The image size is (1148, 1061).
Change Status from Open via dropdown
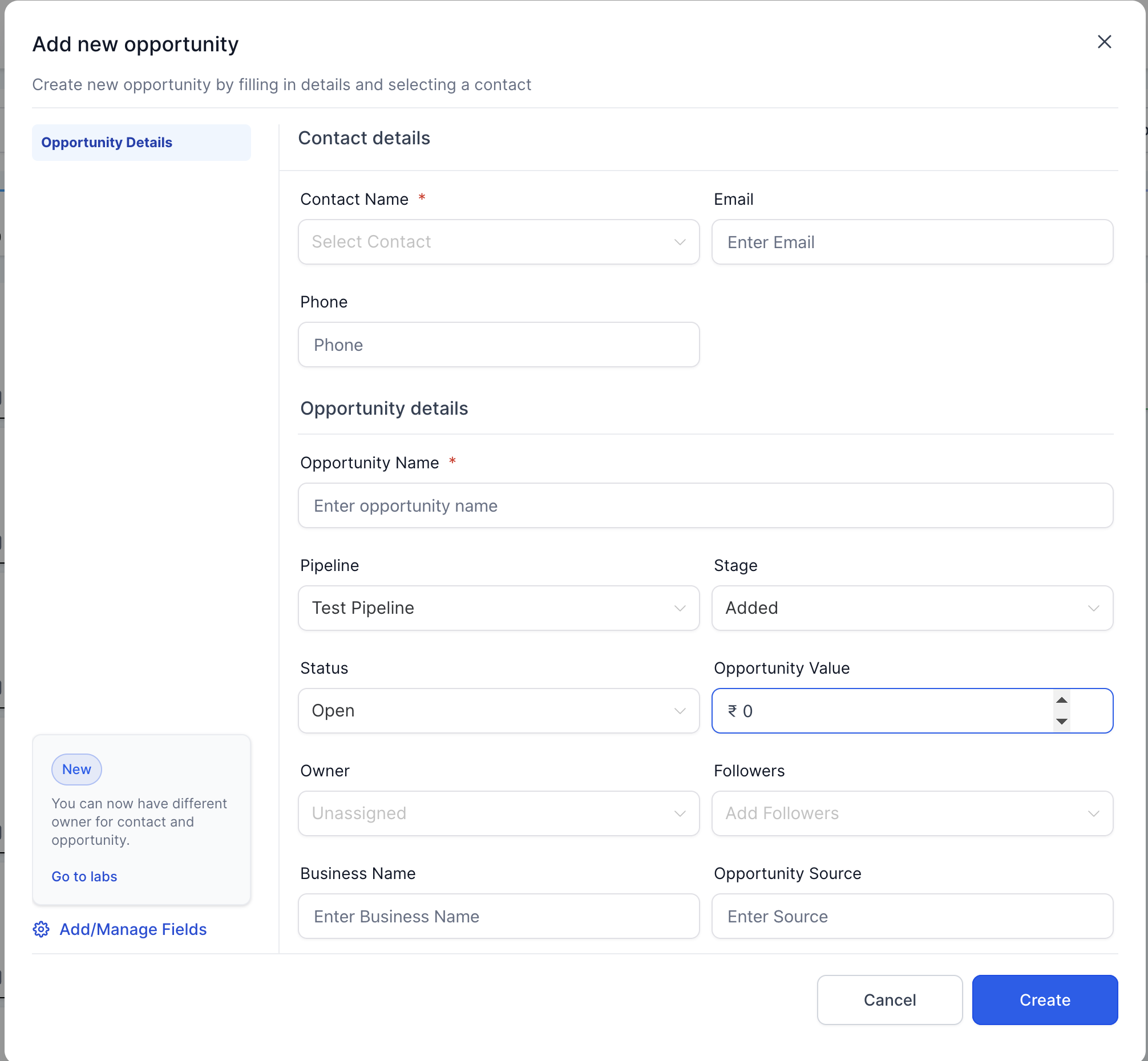coord(498,711)
